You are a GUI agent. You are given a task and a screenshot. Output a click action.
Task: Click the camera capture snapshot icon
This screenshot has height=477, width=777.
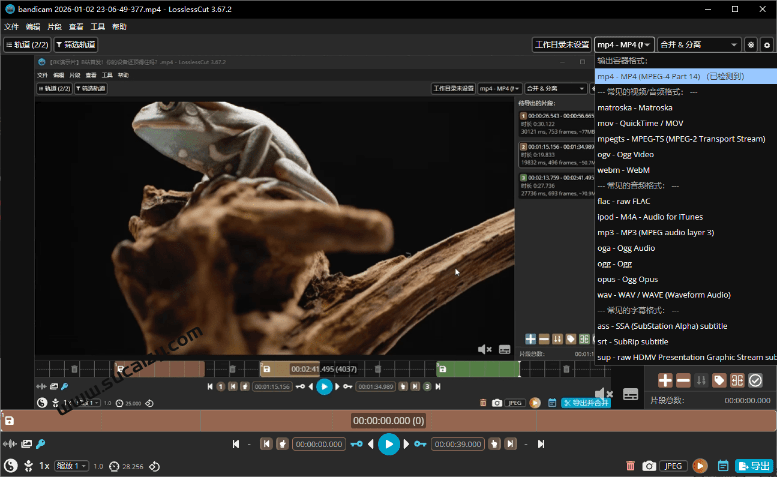pos(649,466)
